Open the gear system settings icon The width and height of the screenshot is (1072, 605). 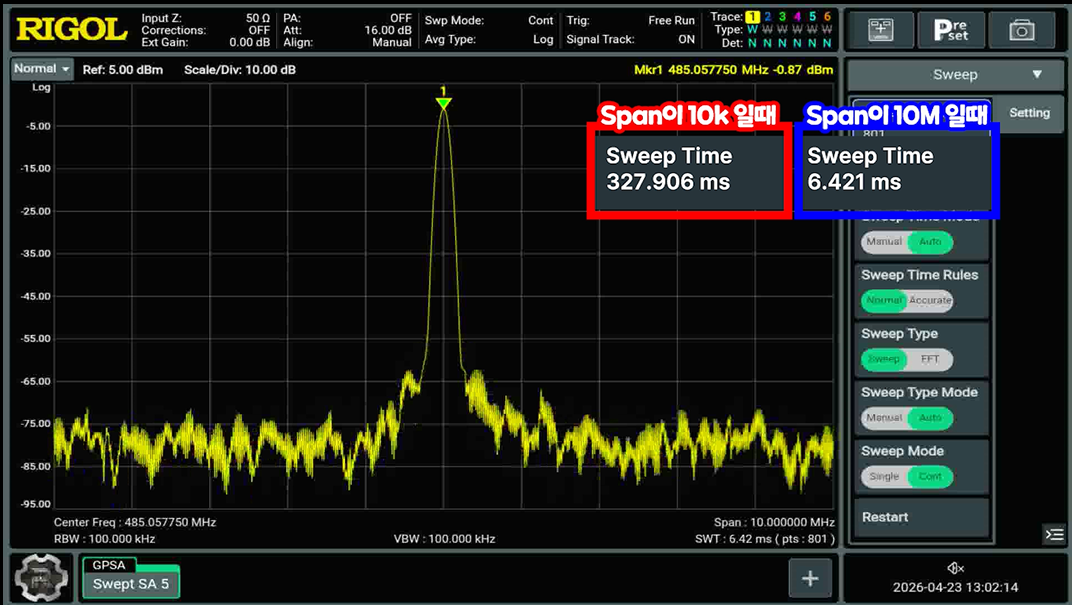pyautogui.click(x=42, y=578)
